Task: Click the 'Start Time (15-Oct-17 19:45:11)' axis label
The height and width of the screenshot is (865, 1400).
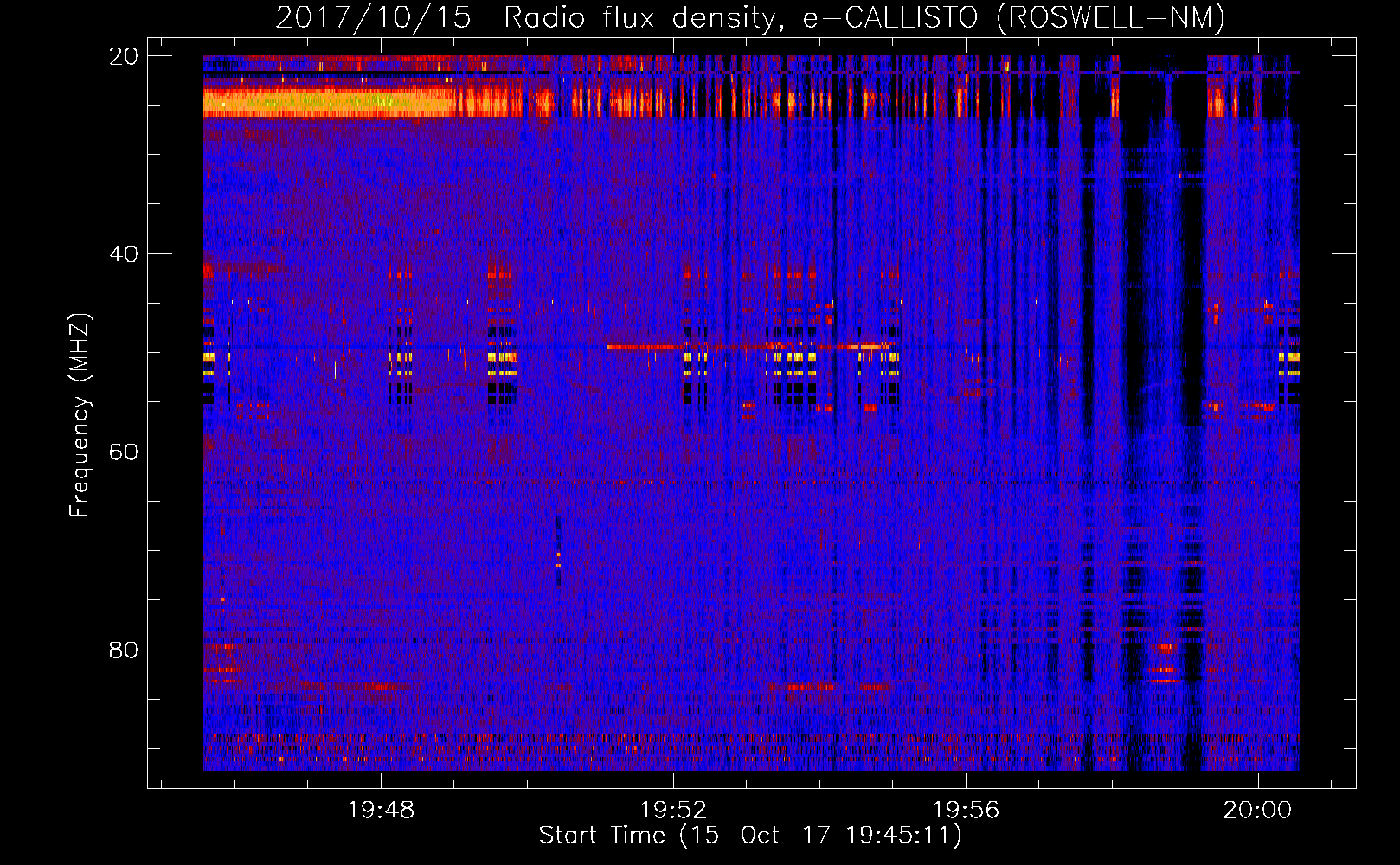Action: click(x=750, y=836)
